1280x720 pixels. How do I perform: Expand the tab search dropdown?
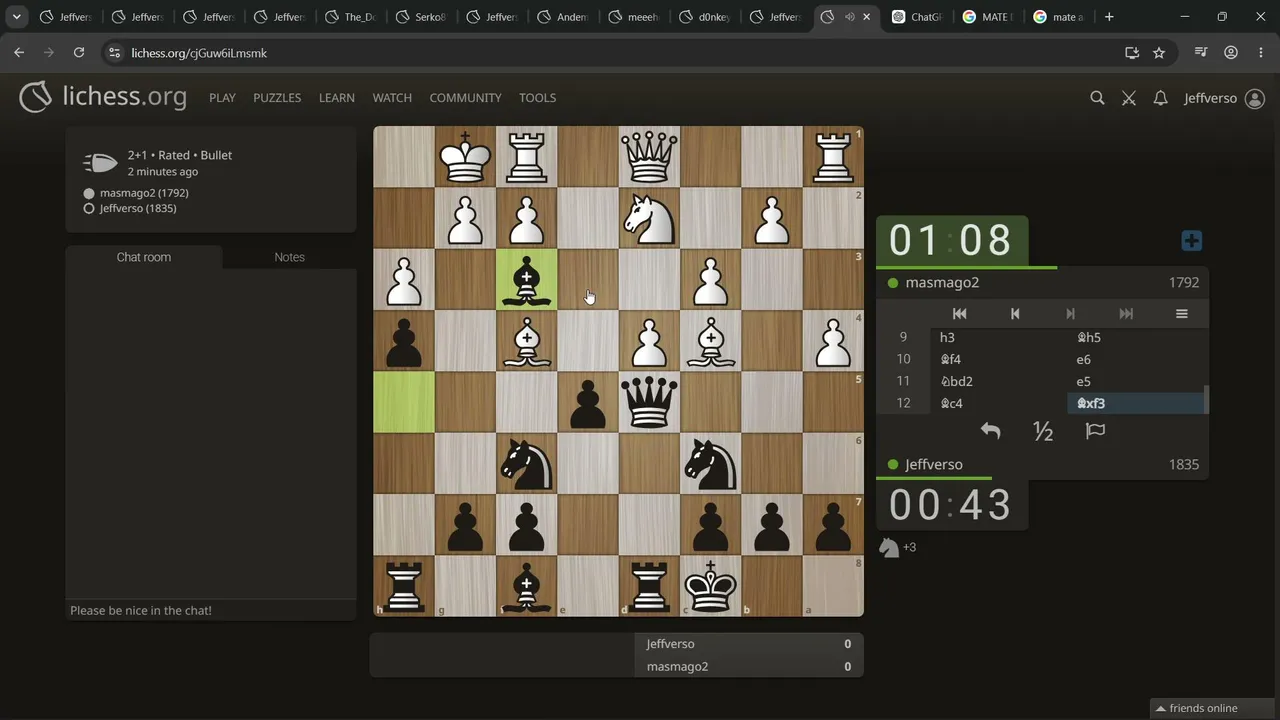[17, 17]
